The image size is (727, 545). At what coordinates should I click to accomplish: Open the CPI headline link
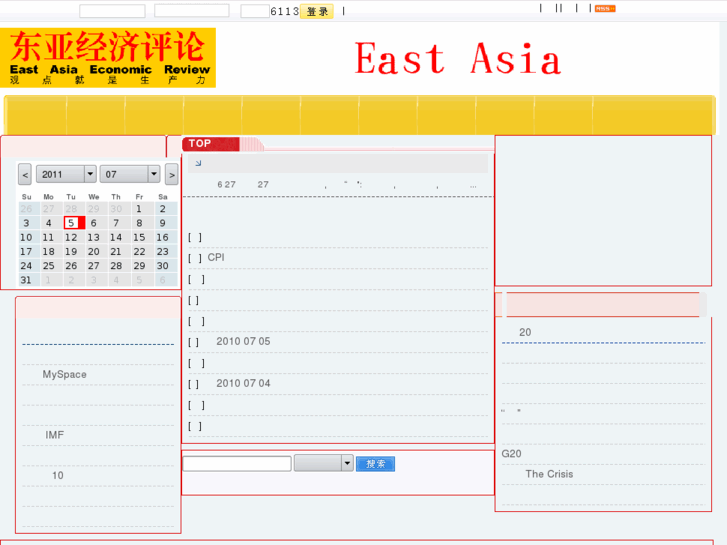[216, 257]
